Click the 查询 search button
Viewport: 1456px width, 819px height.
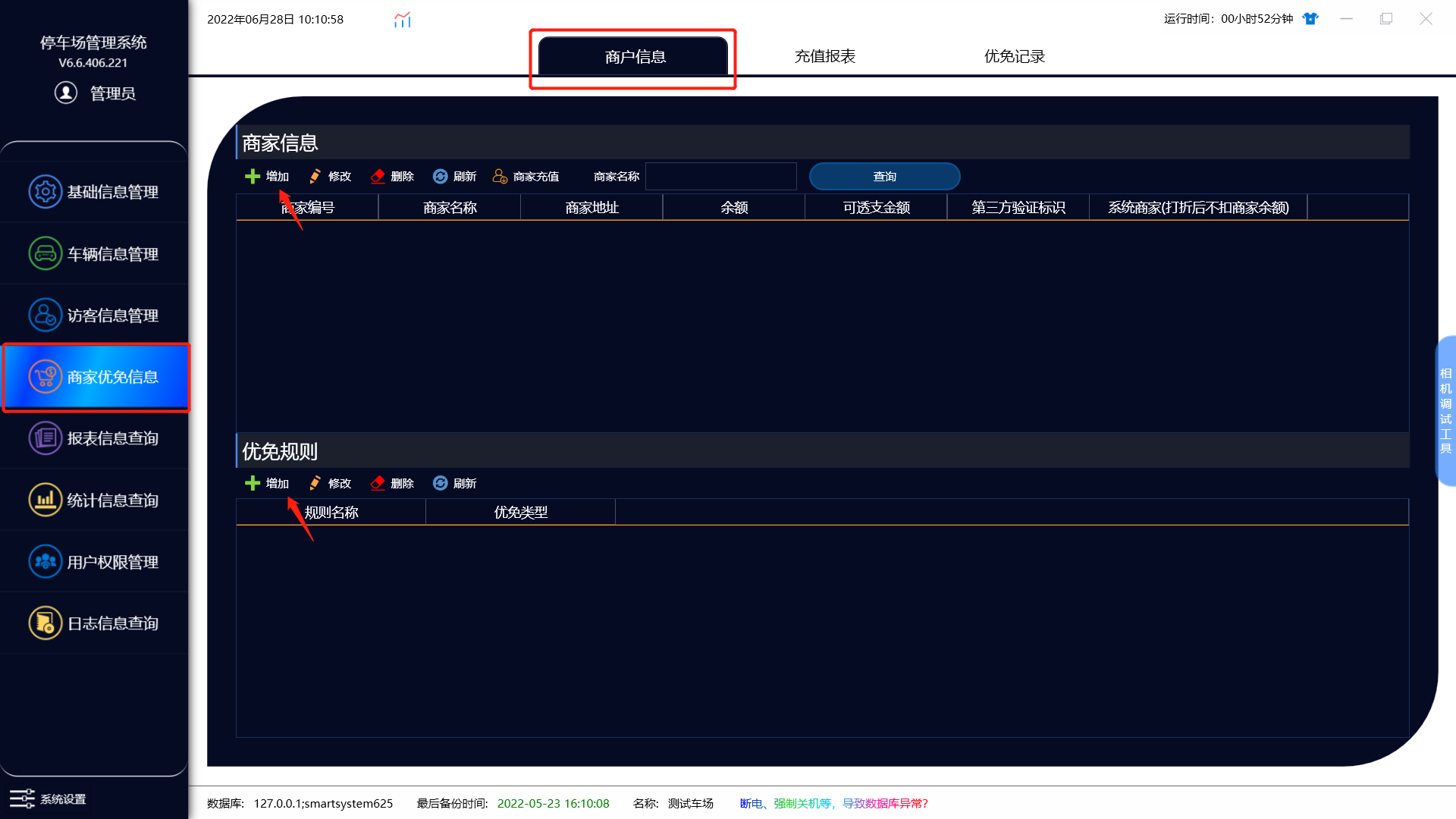coord(884,176)
